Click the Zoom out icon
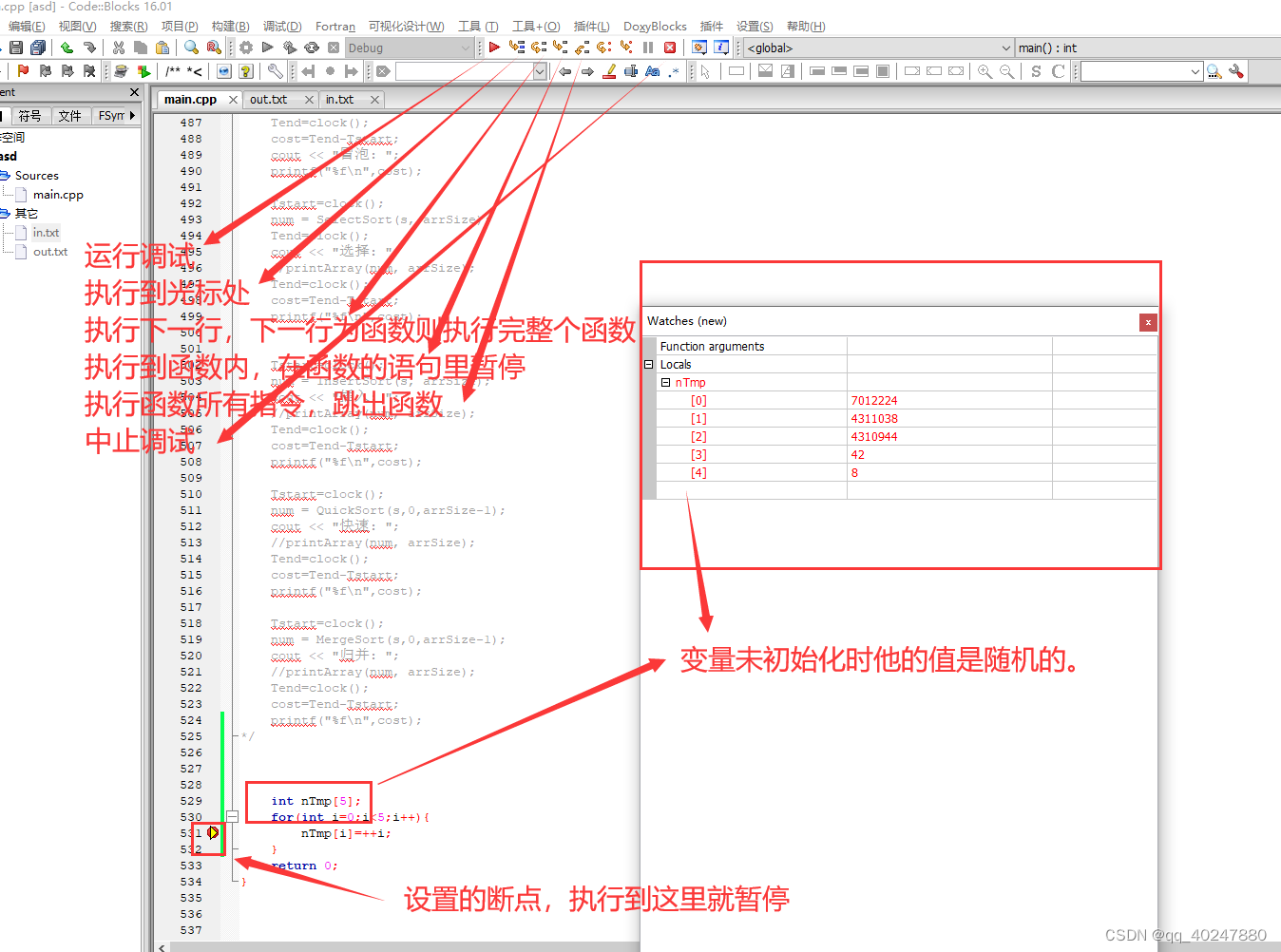1281x952 pixels. 1006,71
